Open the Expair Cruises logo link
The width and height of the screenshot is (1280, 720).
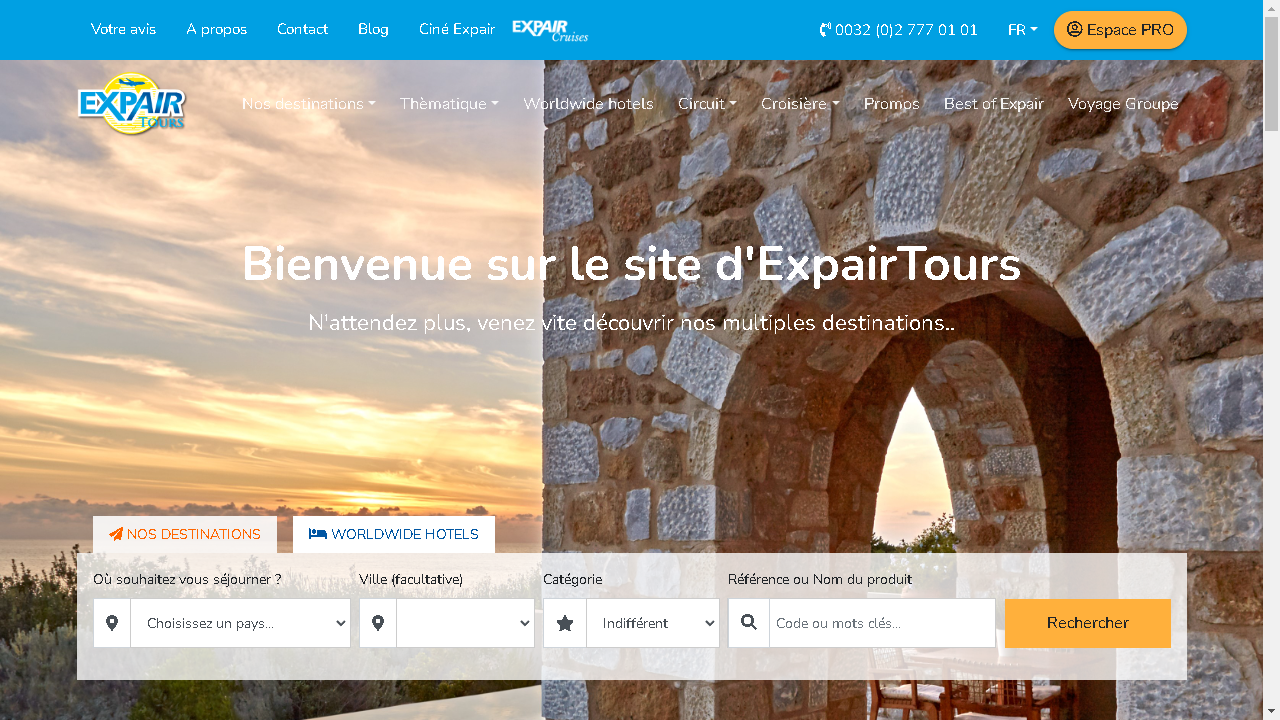[x=550, y=30]
